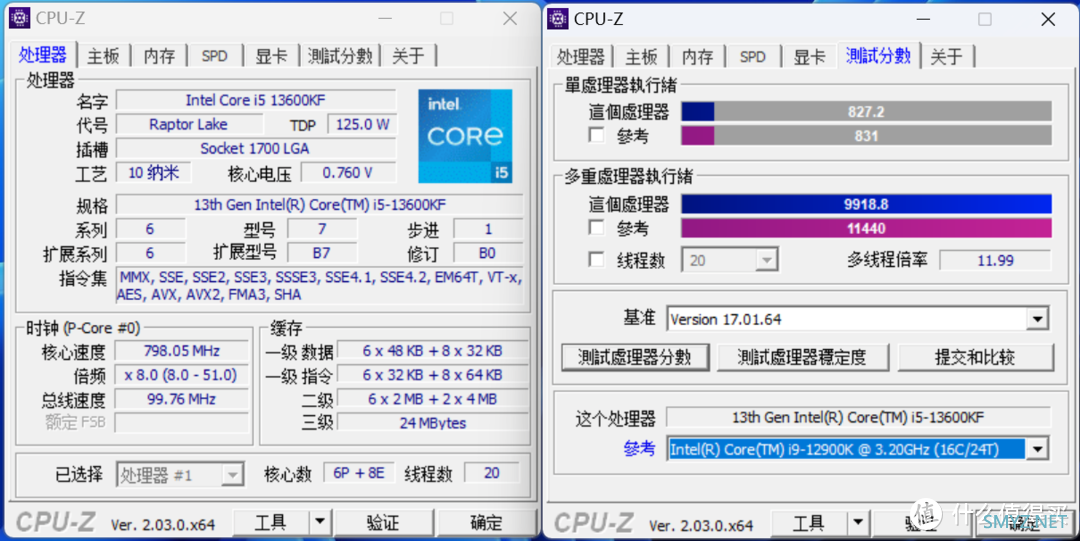Click 一级 数据 6 x 48 KB cache value
The image size is (1080, 541).
click(433, 351)
